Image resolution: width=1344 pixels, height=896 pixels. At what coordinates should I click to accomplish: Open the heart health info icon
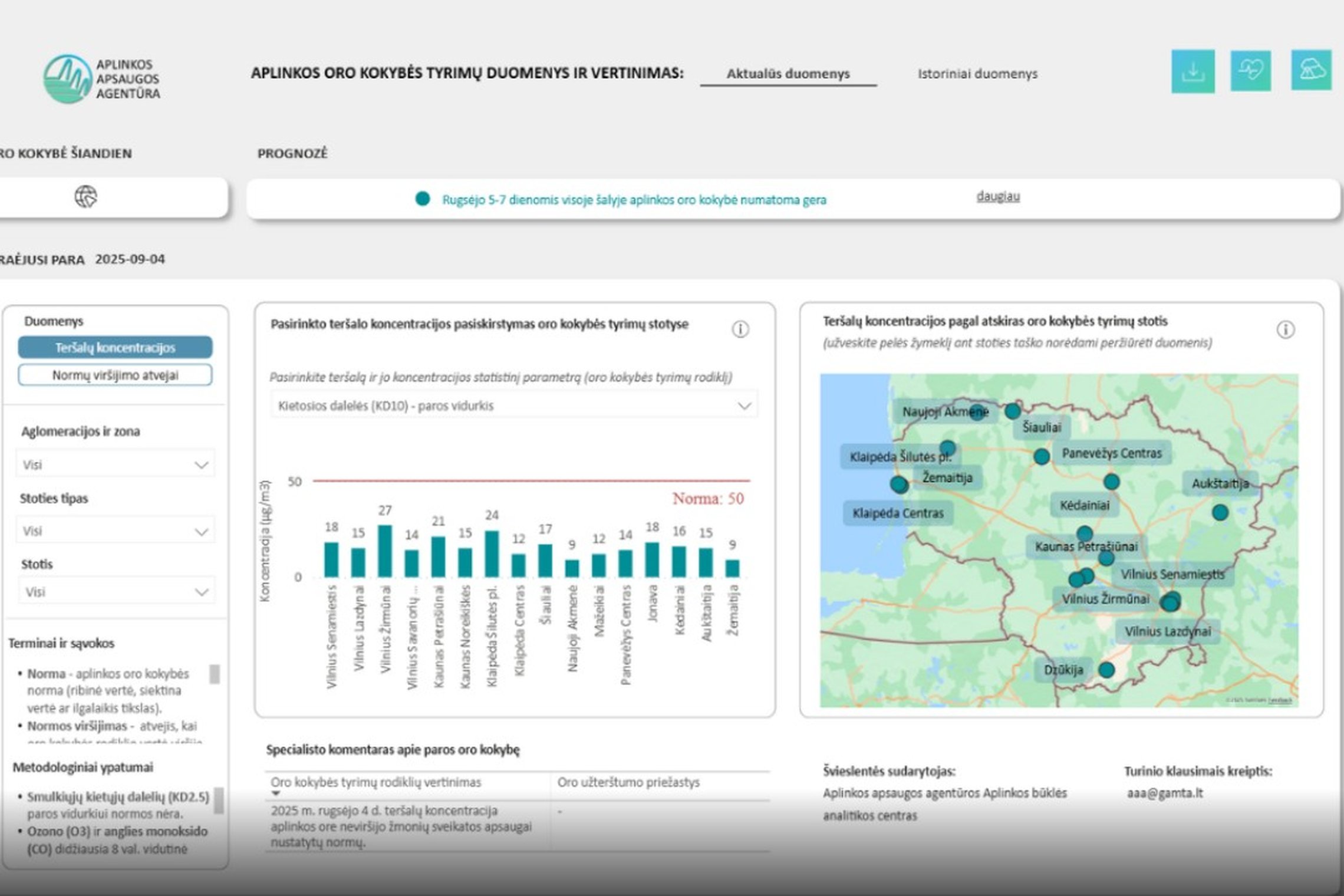[x=1251, y=71]
